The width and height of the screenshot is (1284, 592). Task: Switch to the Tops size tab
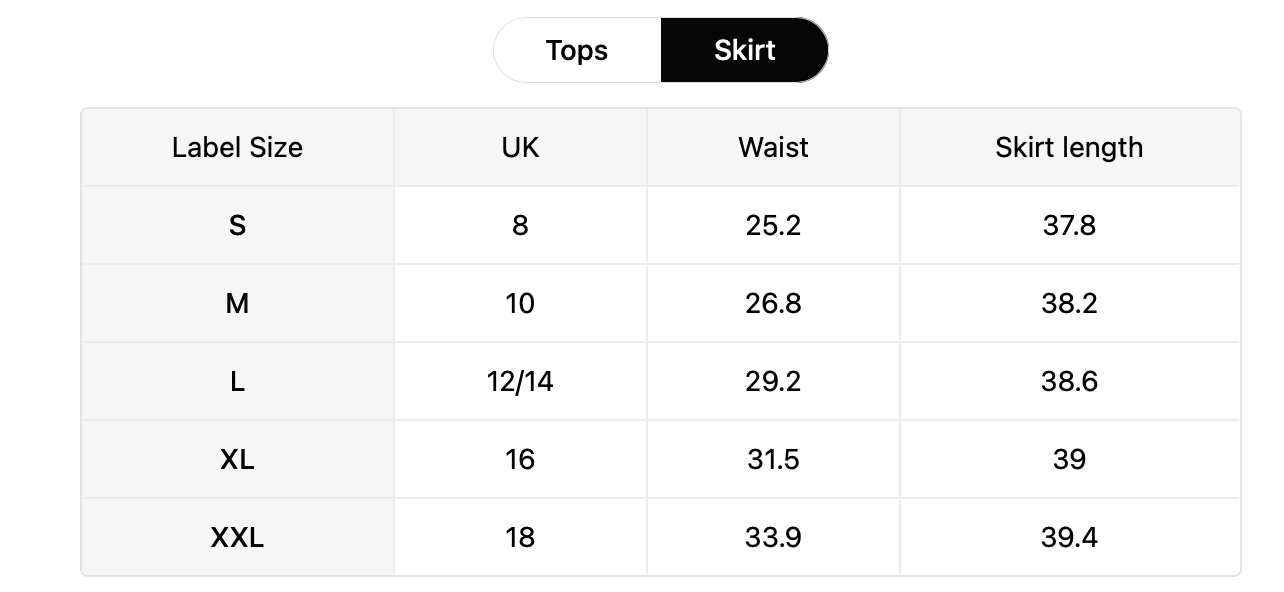[x=577, y=50]
